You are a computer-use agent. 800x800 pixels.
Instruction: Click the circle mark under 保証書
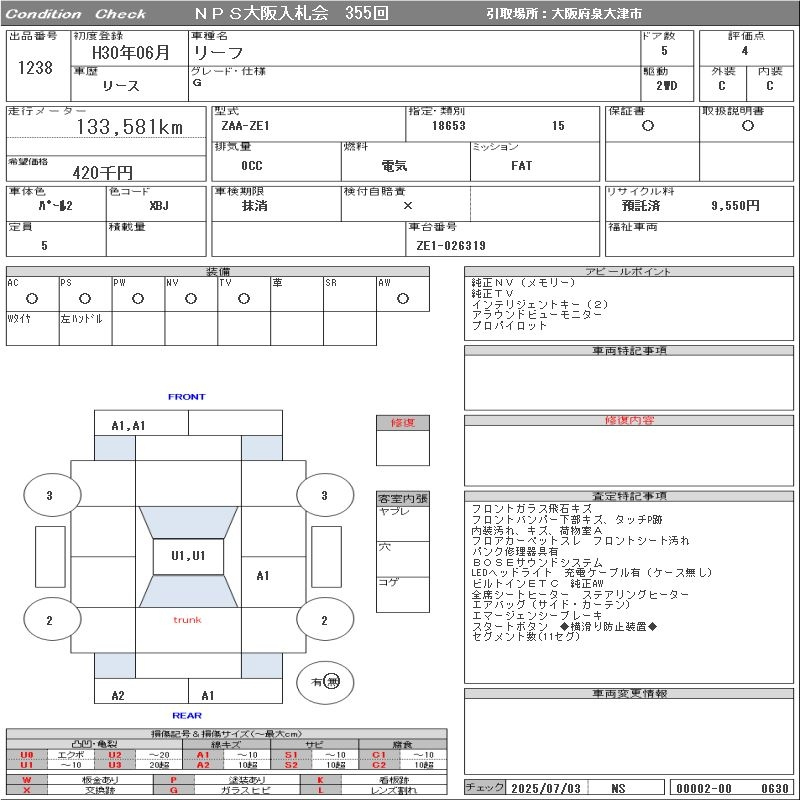click(648, 126)
